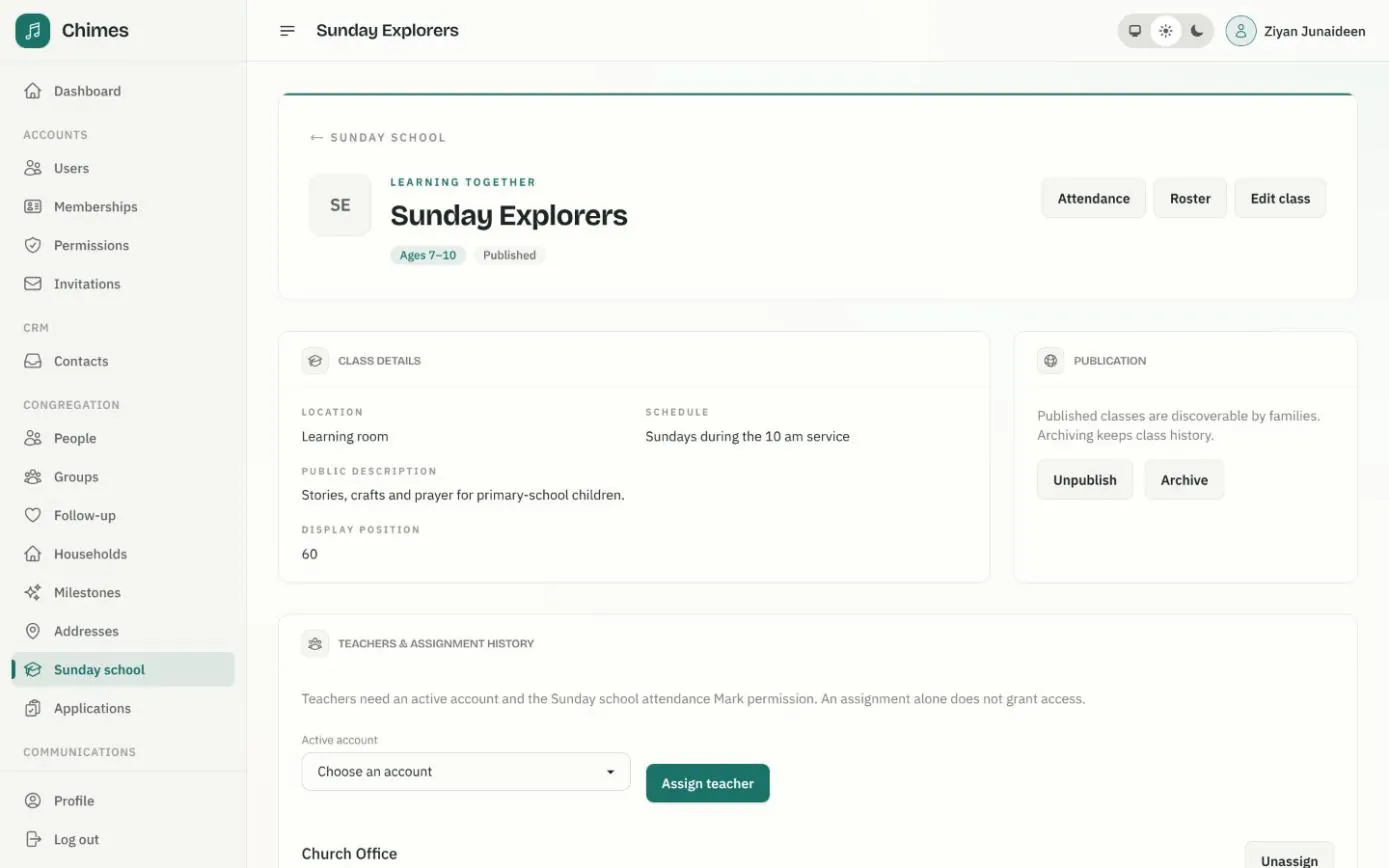This screenshot has width=1389, height=868.
Task: Click the Groups icon in sidebar
Action: click(33, 477)
